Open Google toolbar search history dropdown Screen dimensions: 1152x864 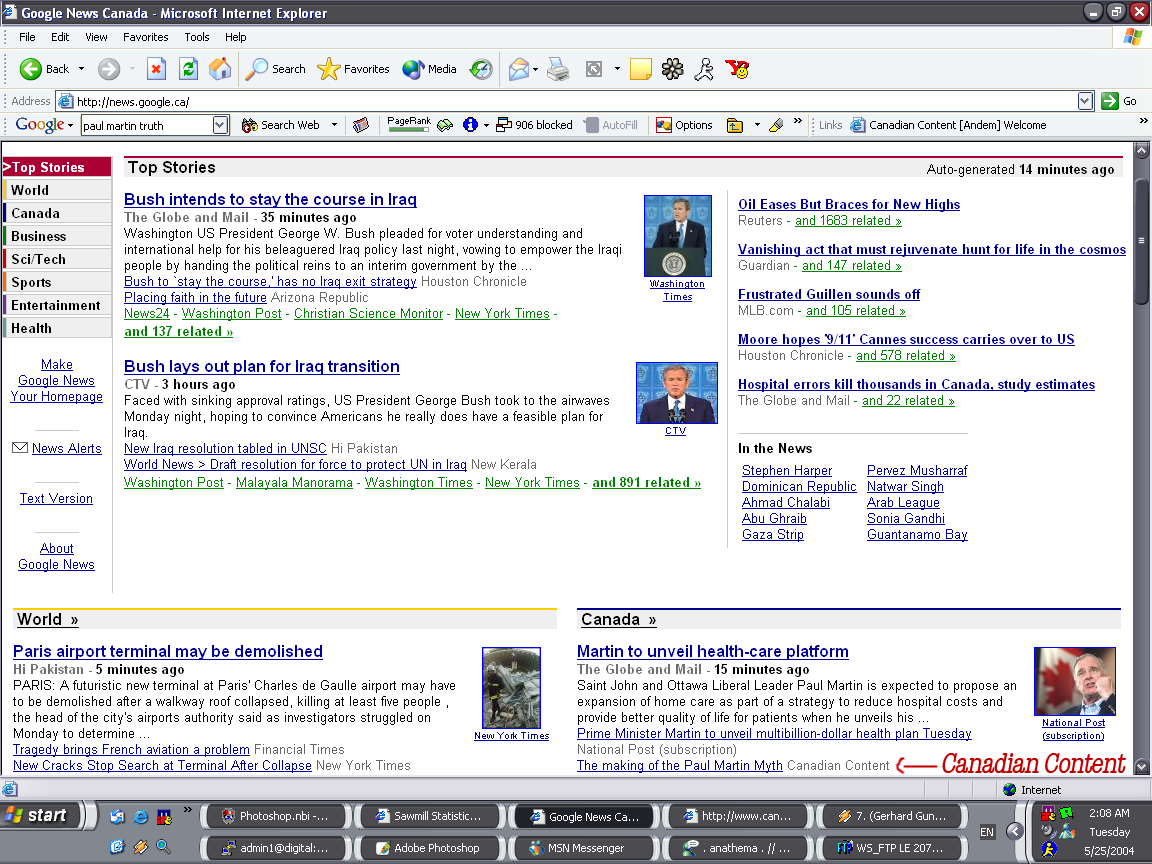220,125
